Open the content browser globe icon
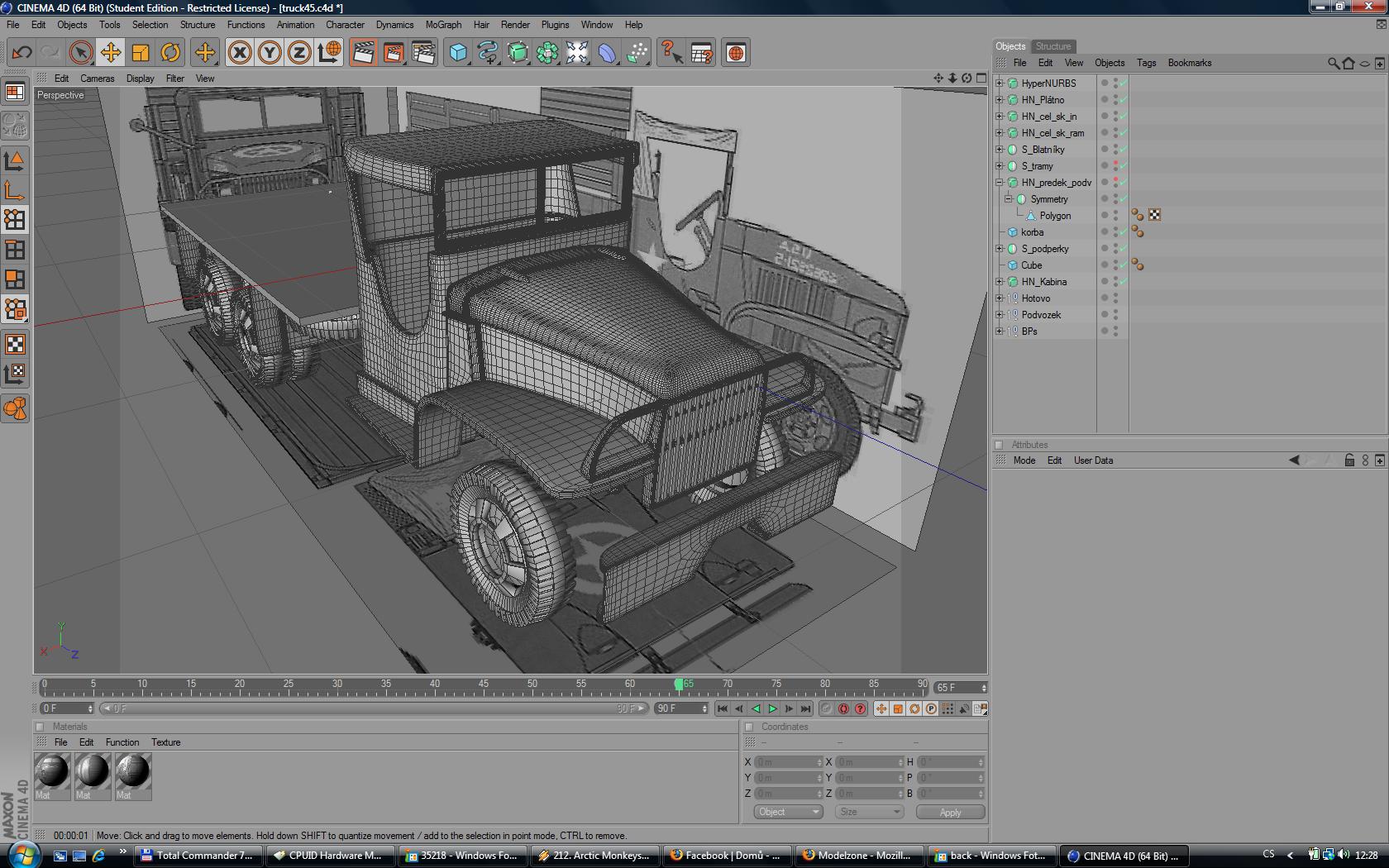Viewport: 1389px width, 868px height. point(736,53)
